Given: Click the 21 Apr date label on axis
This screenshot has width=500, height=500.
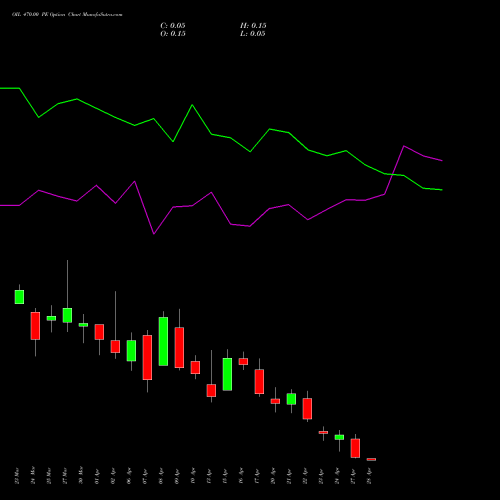Looking at the screenshot, I should click(x=289, y=476).
